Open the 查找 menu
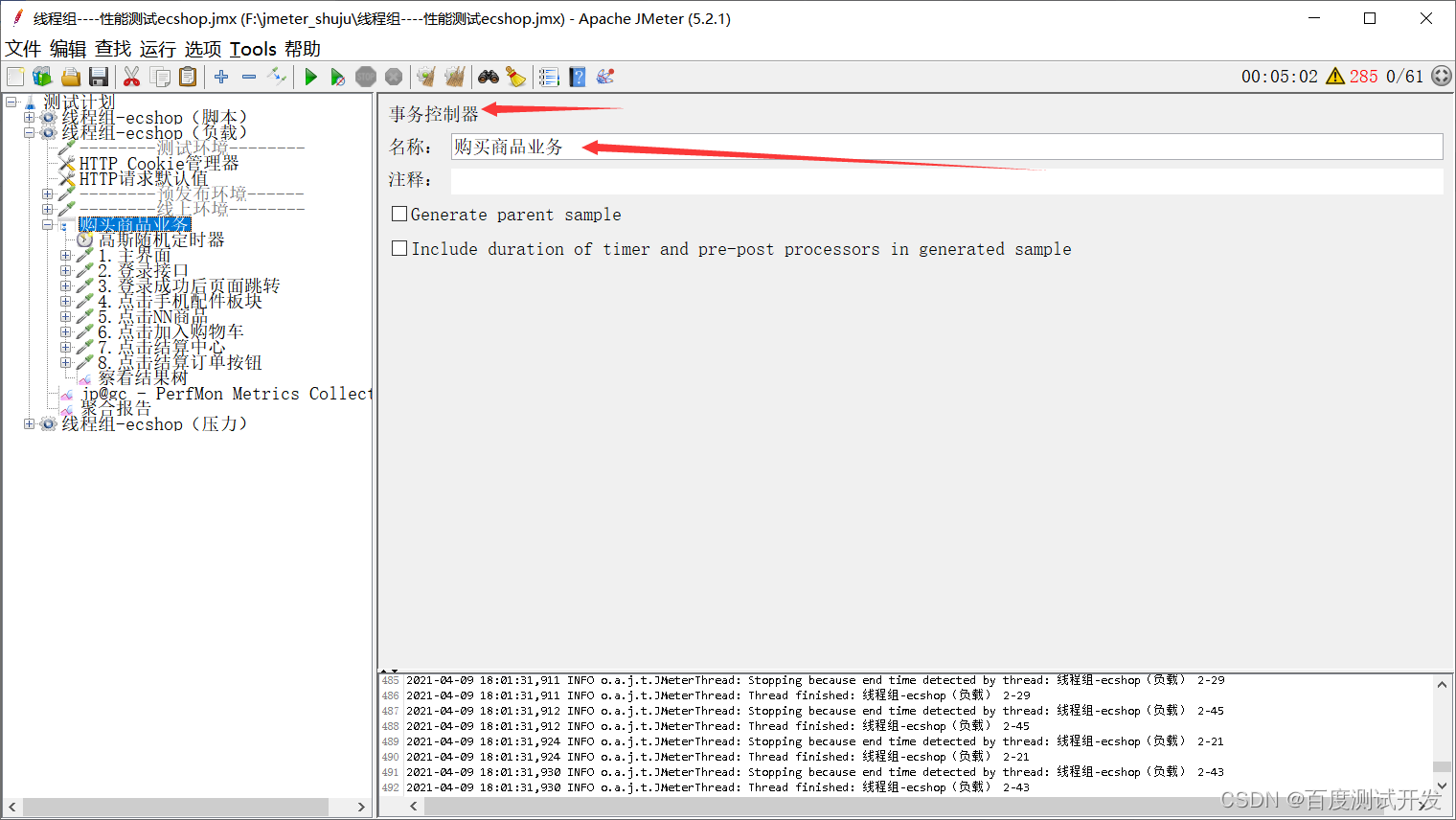Viewport: 1456px width, 820px height. click(113, 49)
